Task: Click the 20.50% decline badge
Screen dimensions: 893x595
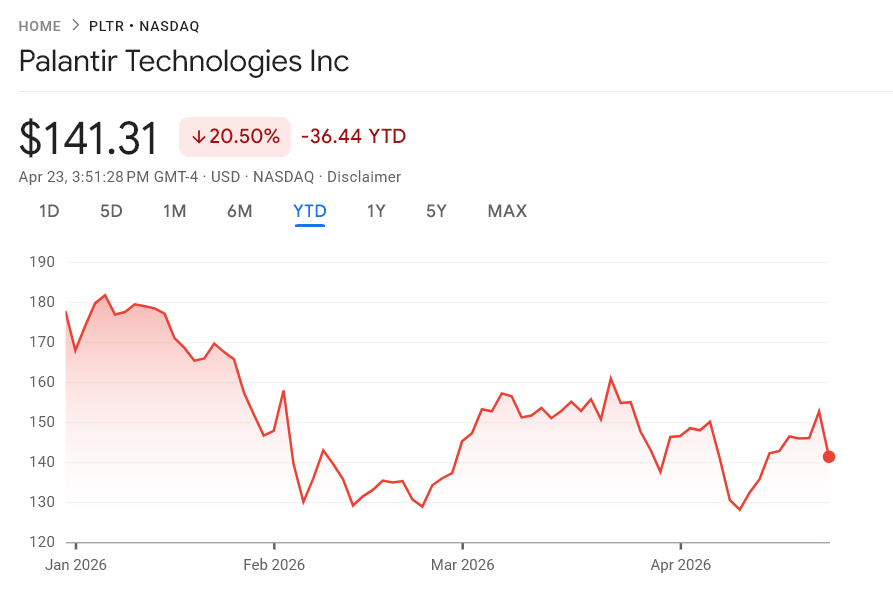Action: 235,136
